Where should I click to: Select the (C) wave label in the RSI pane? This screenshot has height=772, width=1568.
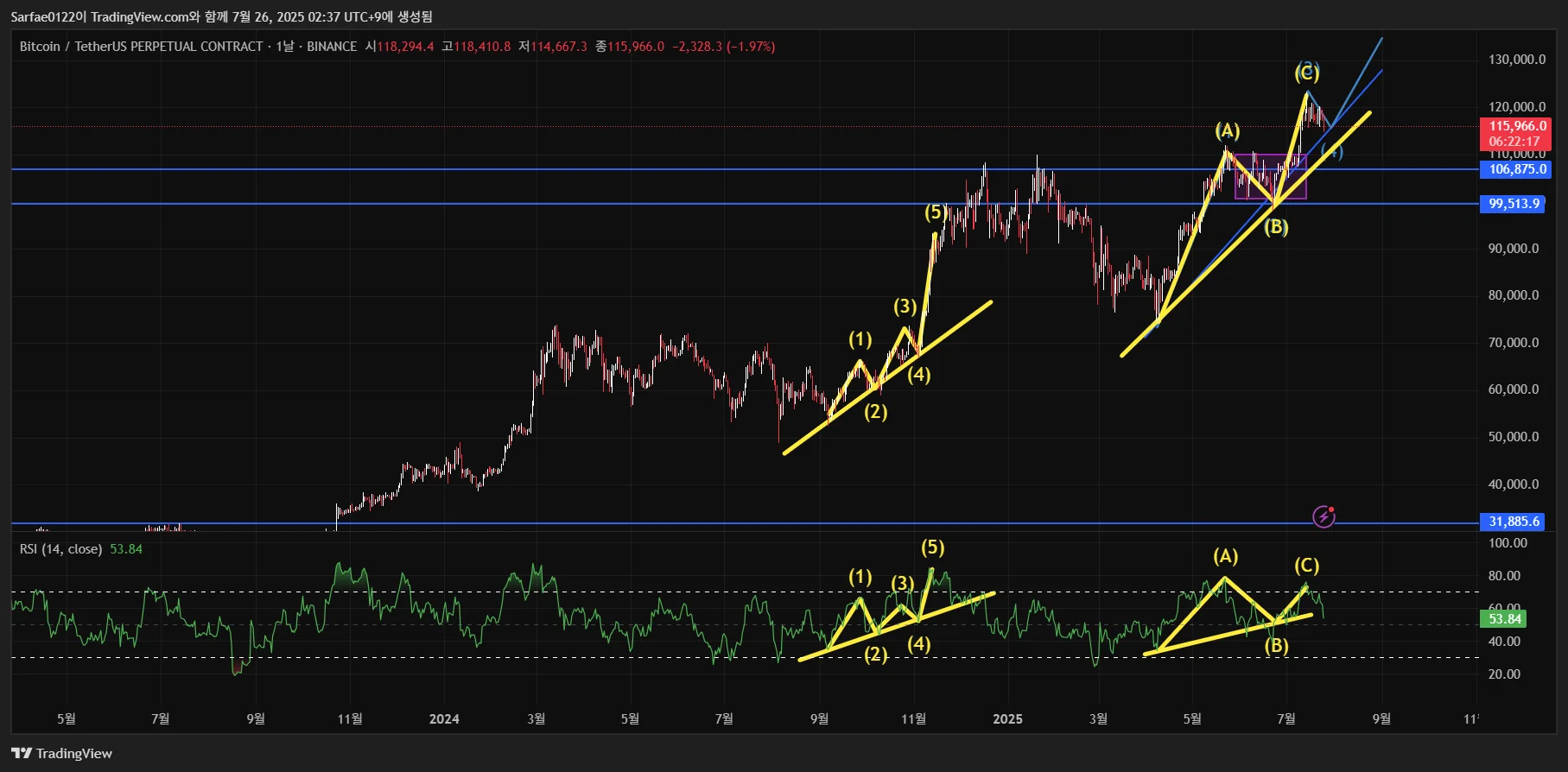click(x=1307, y=566)
